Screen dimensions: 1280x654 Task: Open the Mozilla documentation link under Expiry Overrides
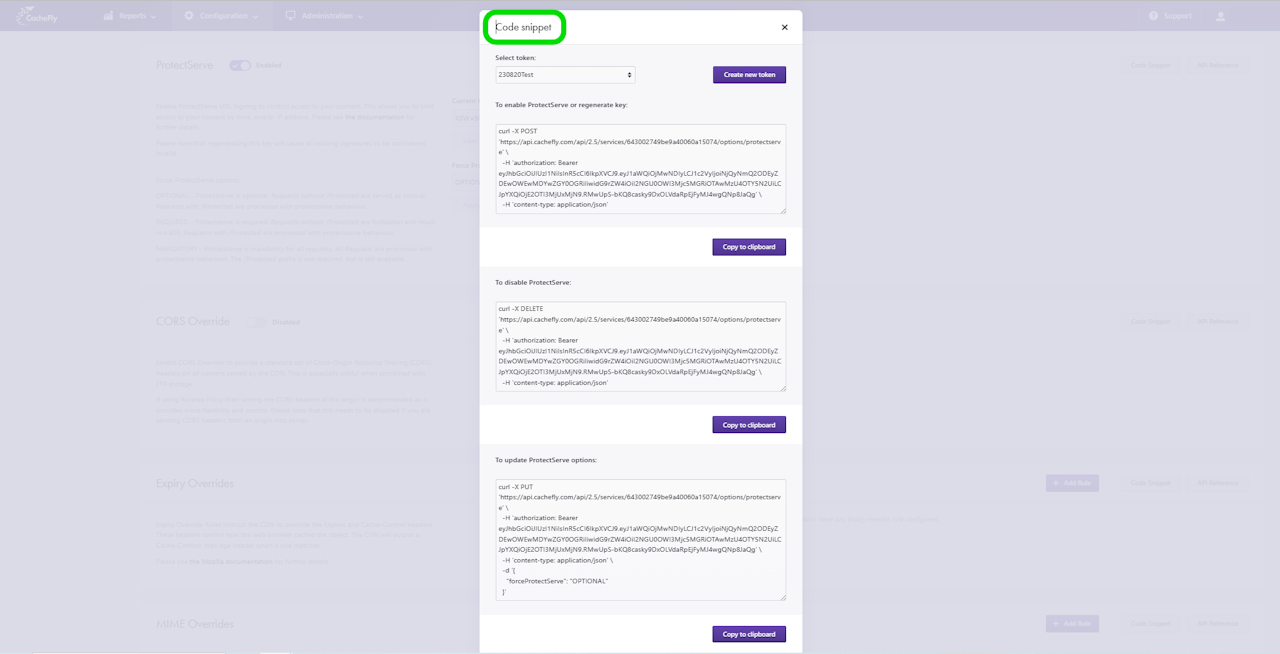click(230, 561)
